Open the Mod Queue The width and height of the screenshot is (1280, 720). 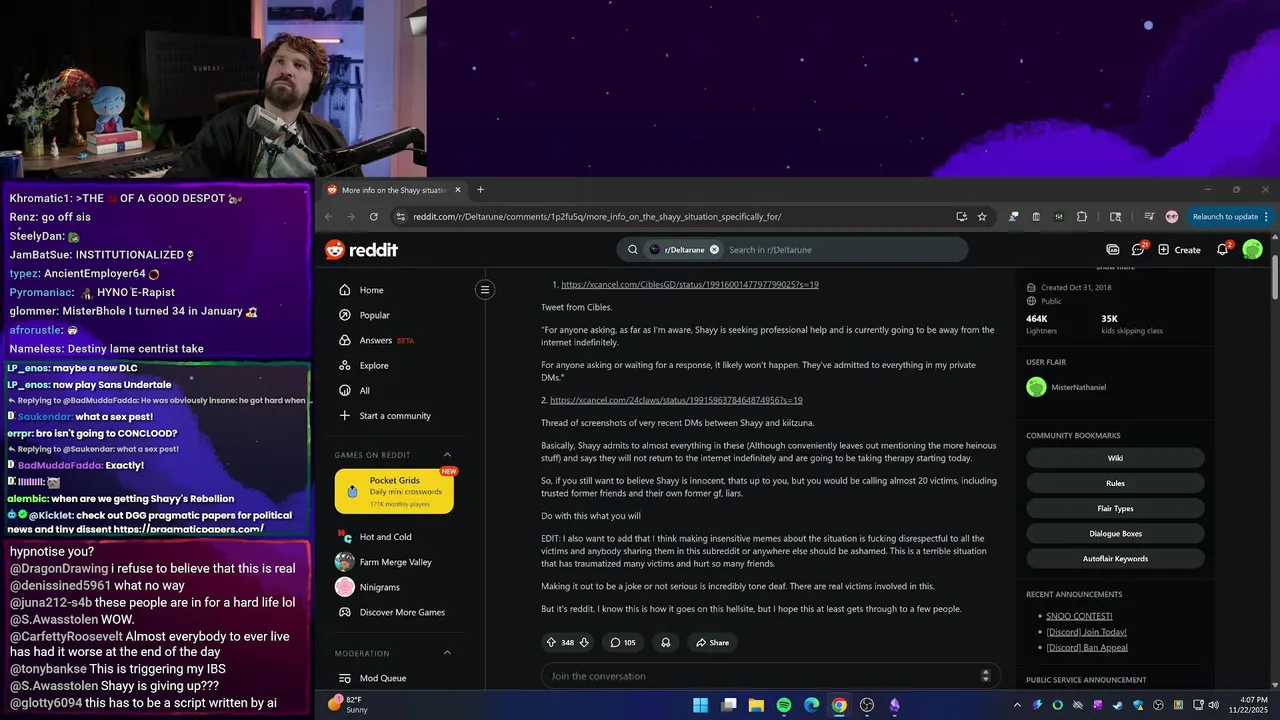[383, 678]
